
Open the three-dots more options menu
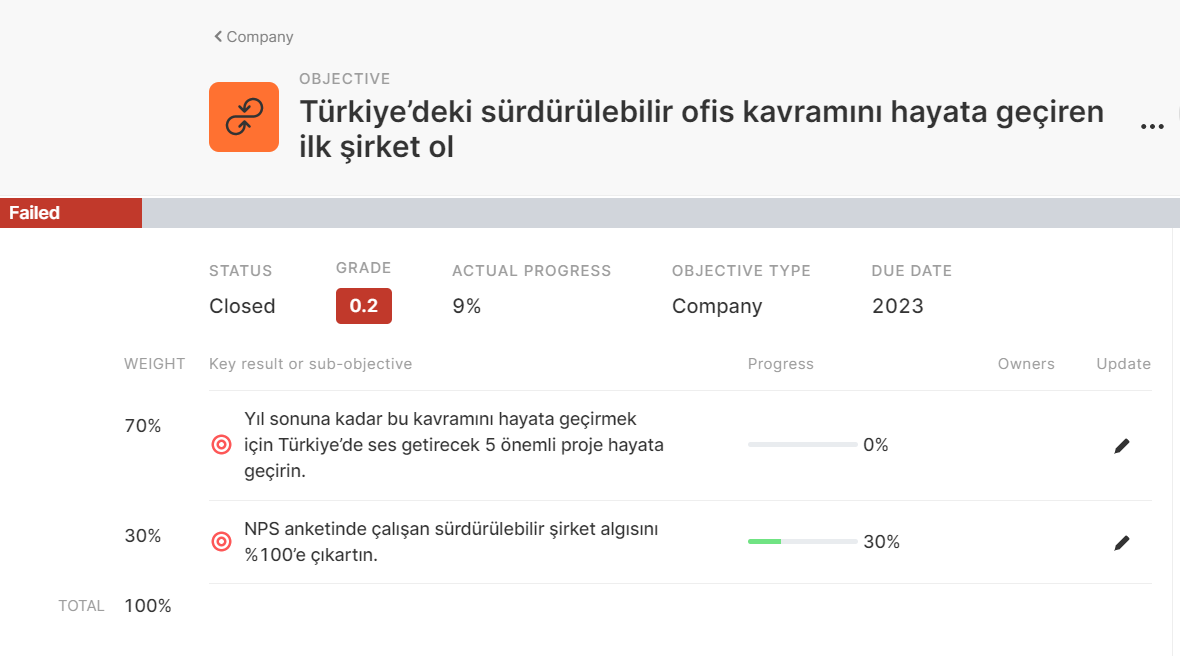coord(1152,127)
